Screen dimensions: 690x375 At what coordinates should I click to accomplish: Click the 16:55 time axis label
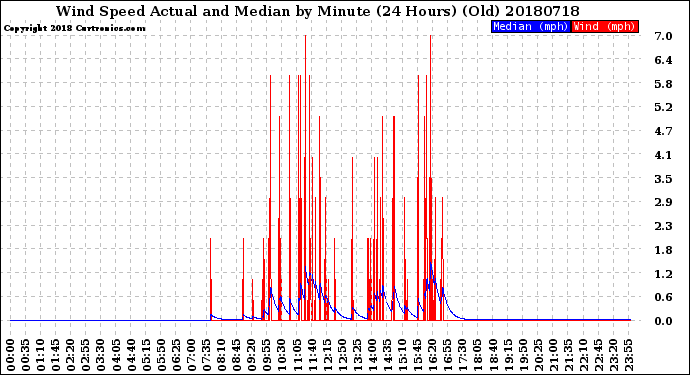coord(448,355)
